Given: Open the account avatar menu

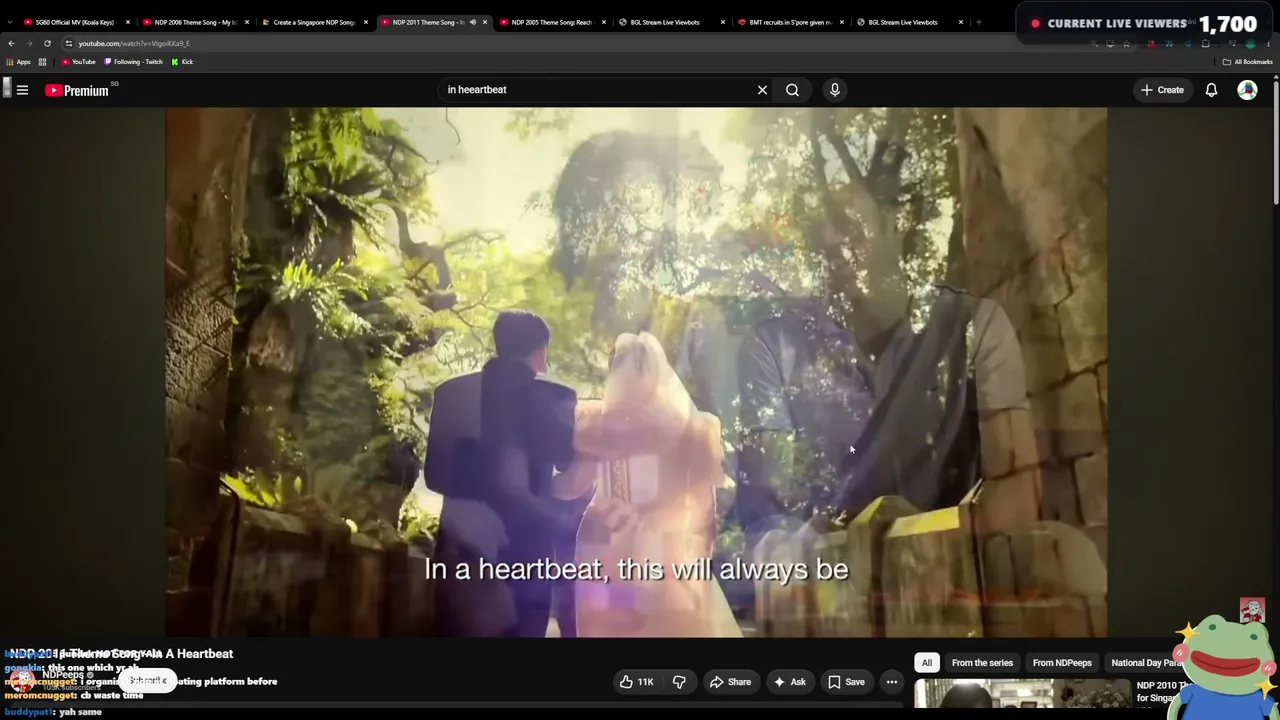Looking at the screenshot, I should coord(1247,90).
